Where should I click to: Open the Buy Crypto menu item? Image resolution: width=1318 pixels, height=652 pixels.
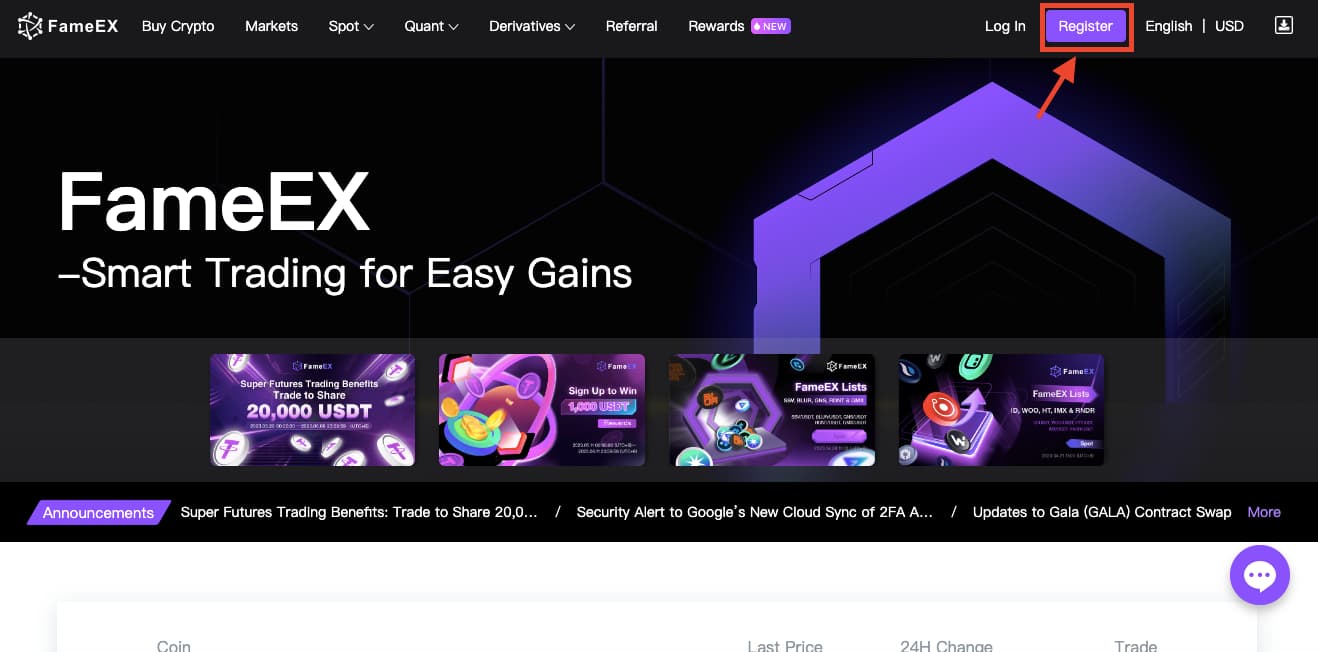[178, 26]
